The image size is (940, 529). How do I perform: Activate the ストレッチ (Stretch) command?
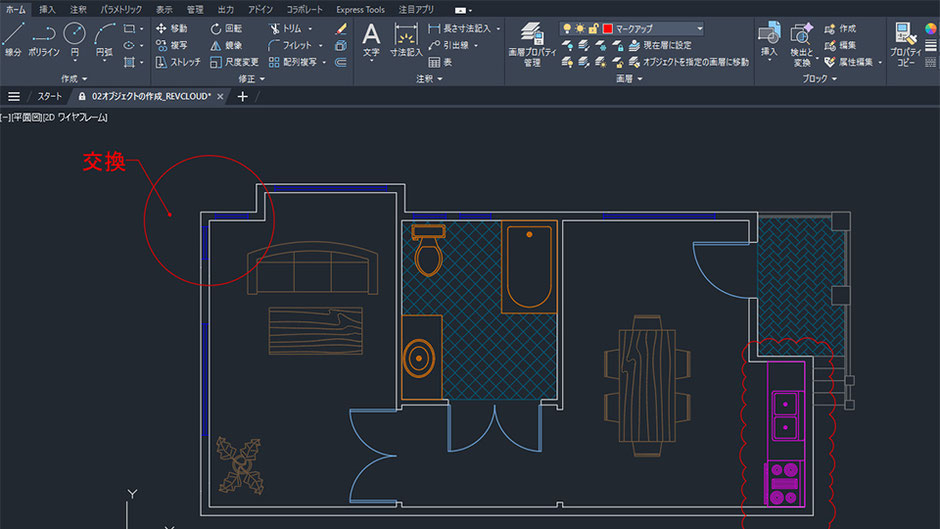click(x=178, y=62)
